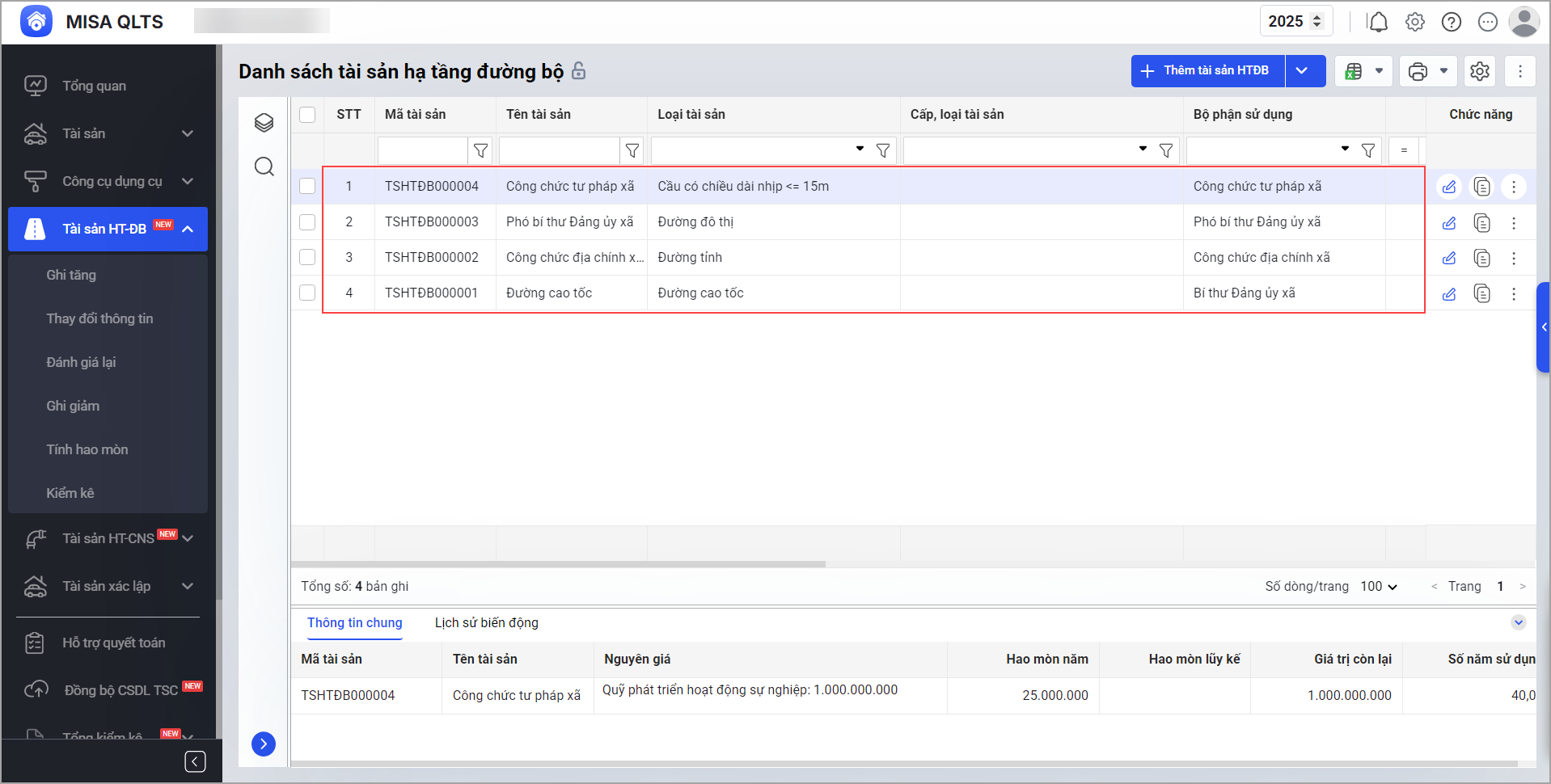Screen dimensions: 1551x784
Task: Open Tổng quan in sidebar
Action: [x=94, y=86]
